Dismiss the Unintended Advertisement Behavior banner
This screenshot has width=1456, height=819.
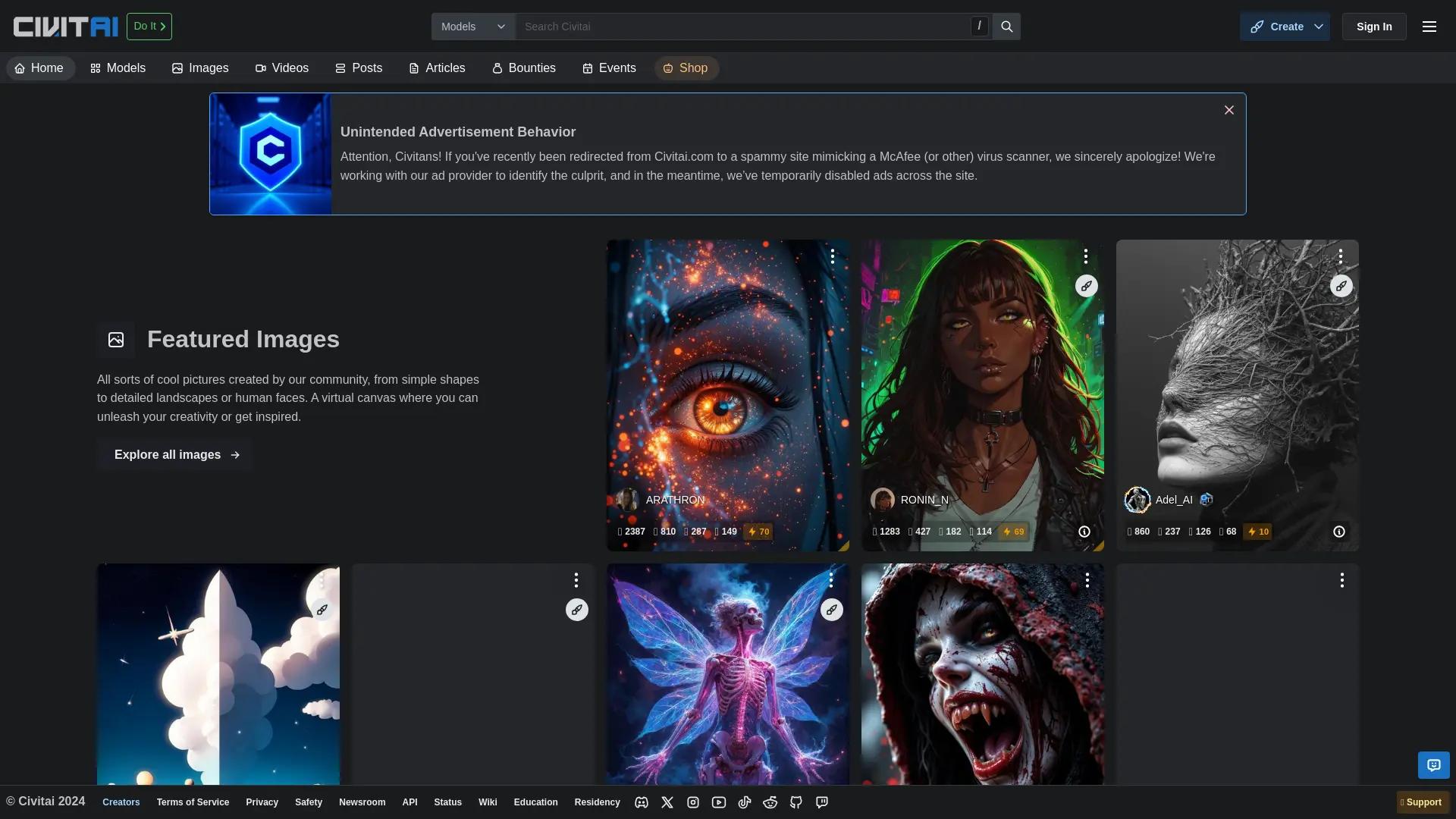point(1228,109)
